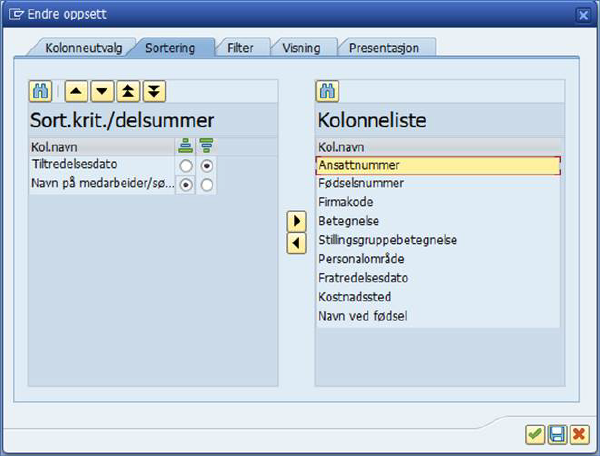Select Firmakode in the column list
The image size is (600, 456).
(438, 202)
